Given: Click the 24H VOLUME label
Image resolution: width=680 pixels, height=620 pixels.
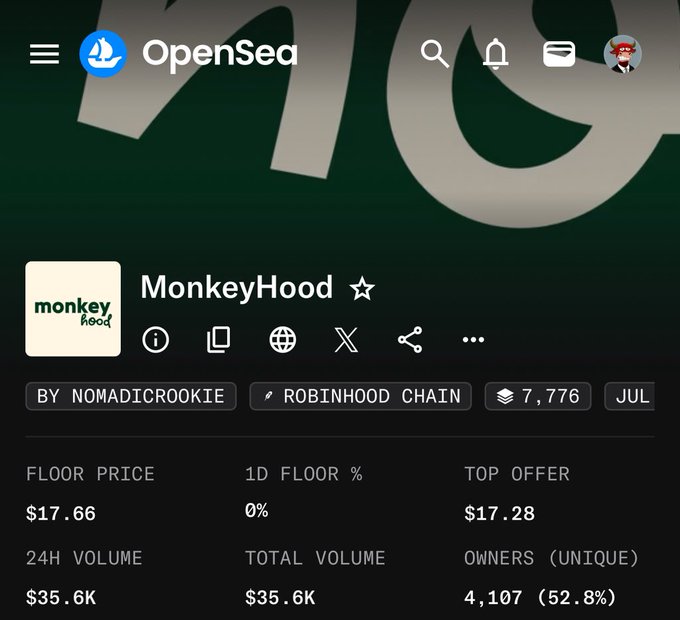Looking at the screenshot, I should point(84,558).
